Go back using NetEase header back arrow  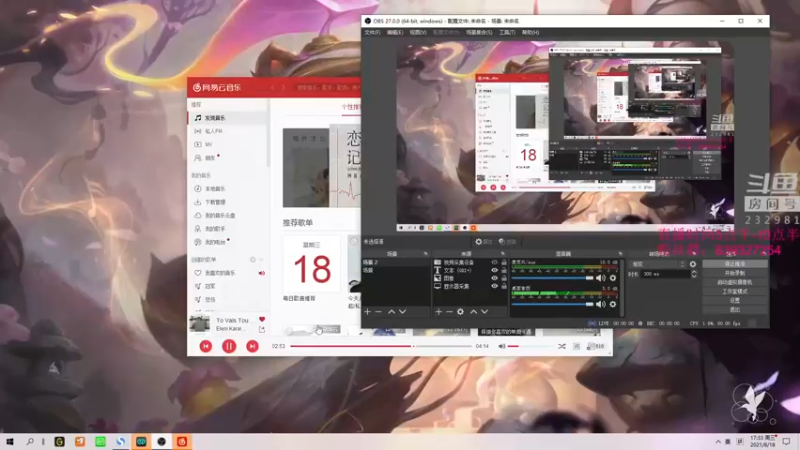click(273, 87)
